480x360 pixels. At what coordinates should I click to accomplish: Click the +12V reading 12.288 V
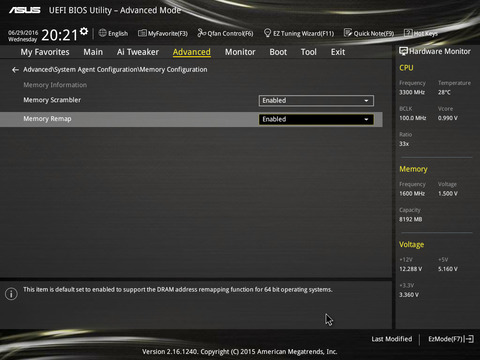coord(411,269)
